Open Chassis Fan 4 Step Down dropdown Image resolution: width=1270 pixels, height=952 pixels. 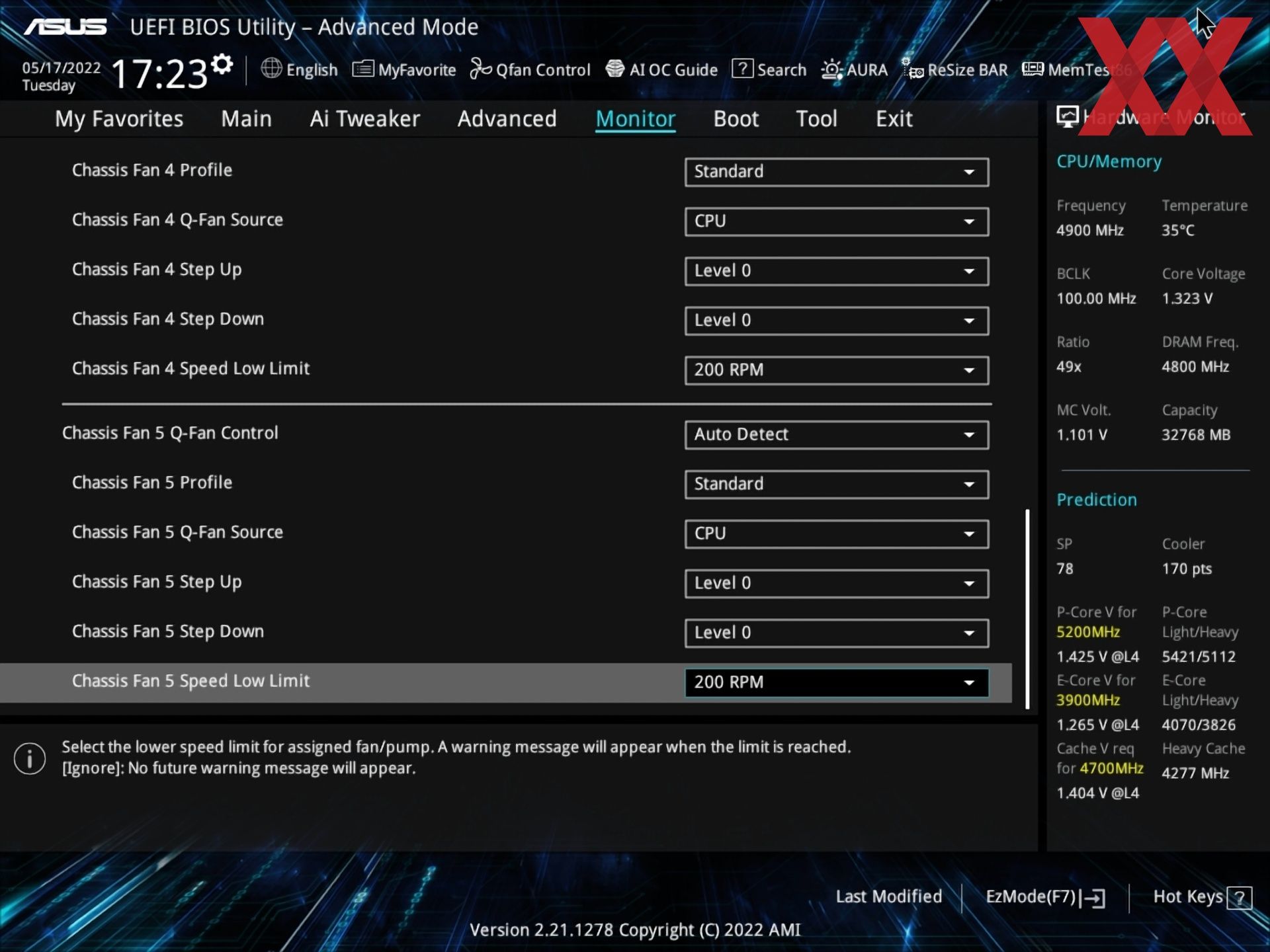pos(837,321)
